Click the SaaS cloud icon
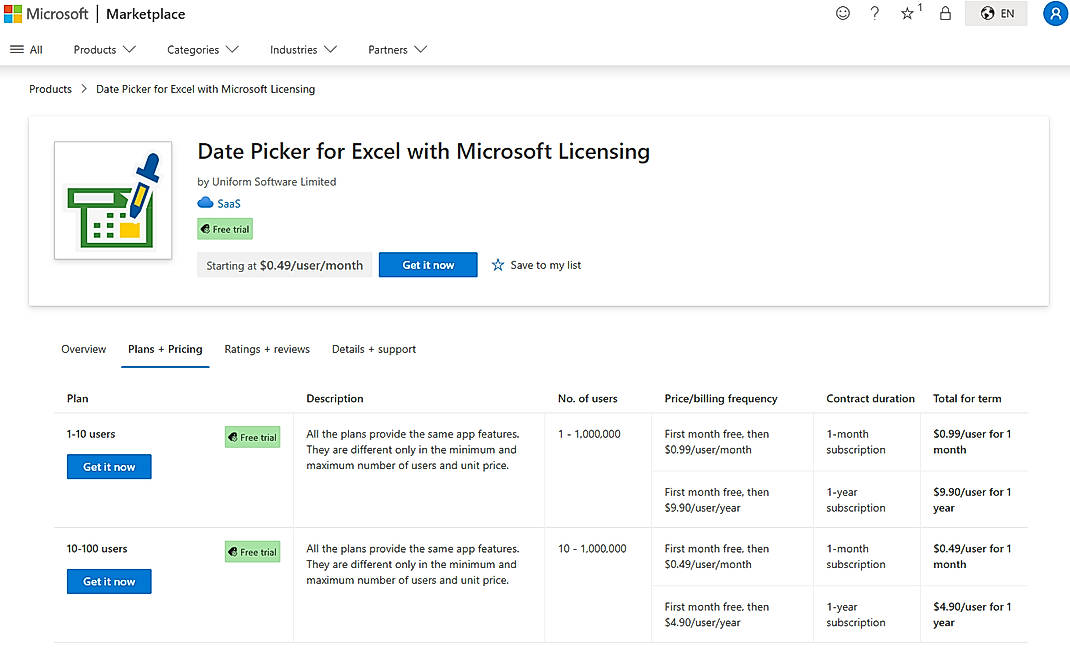Image resolution: width=1070 pixels, height=653 pixels. pyautogui.click(x=205, y=203)
